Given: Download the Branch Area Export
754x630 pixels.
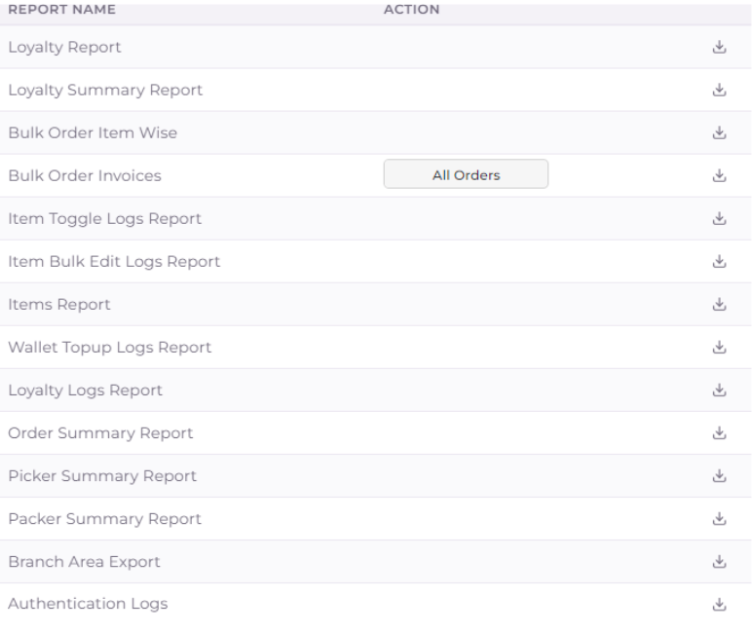Looking at the screenshot, I should click(717, 562).
